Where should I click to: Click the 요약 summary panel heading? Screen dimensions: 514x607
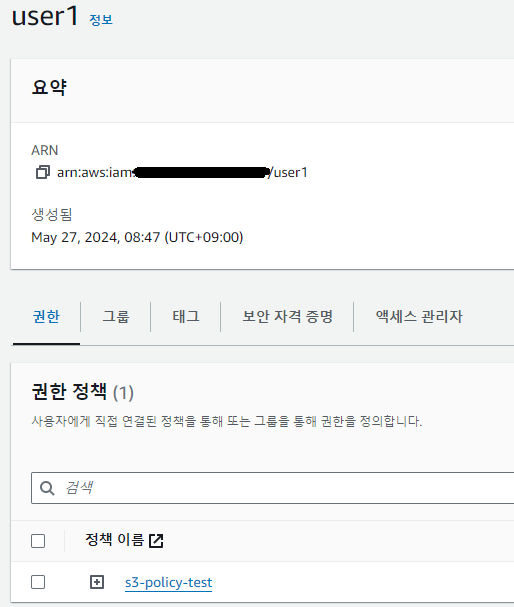[49, 87]
